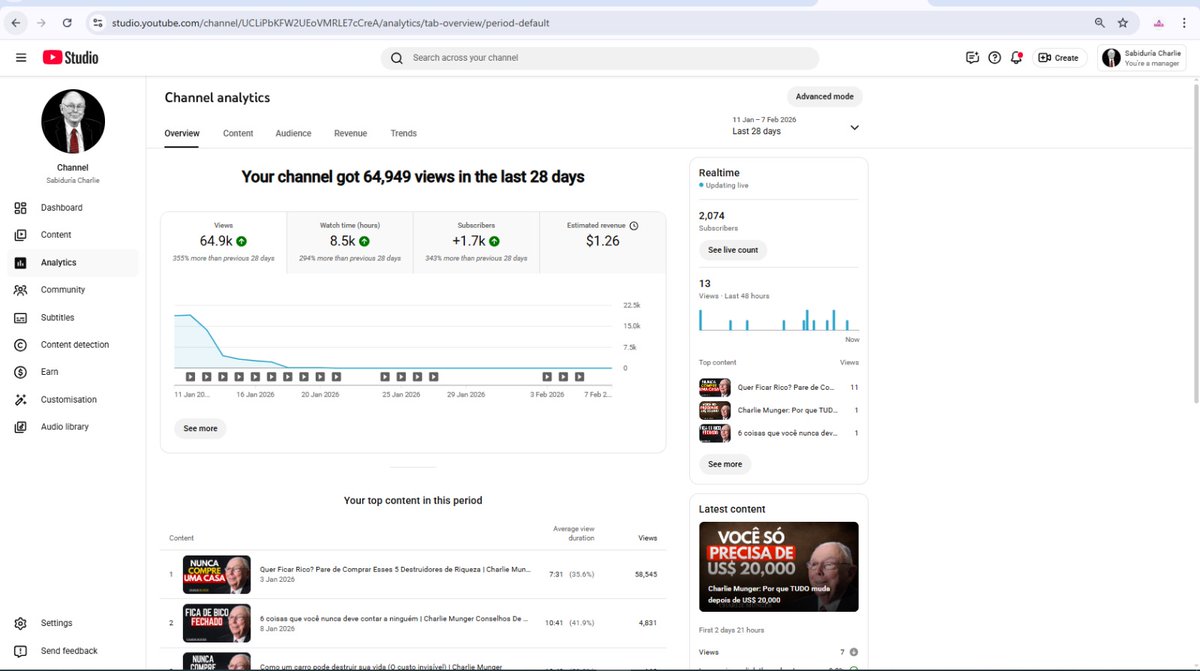The image size is (1200, 671).
Task: Click See live count button
Action: (x=733, y=250)
